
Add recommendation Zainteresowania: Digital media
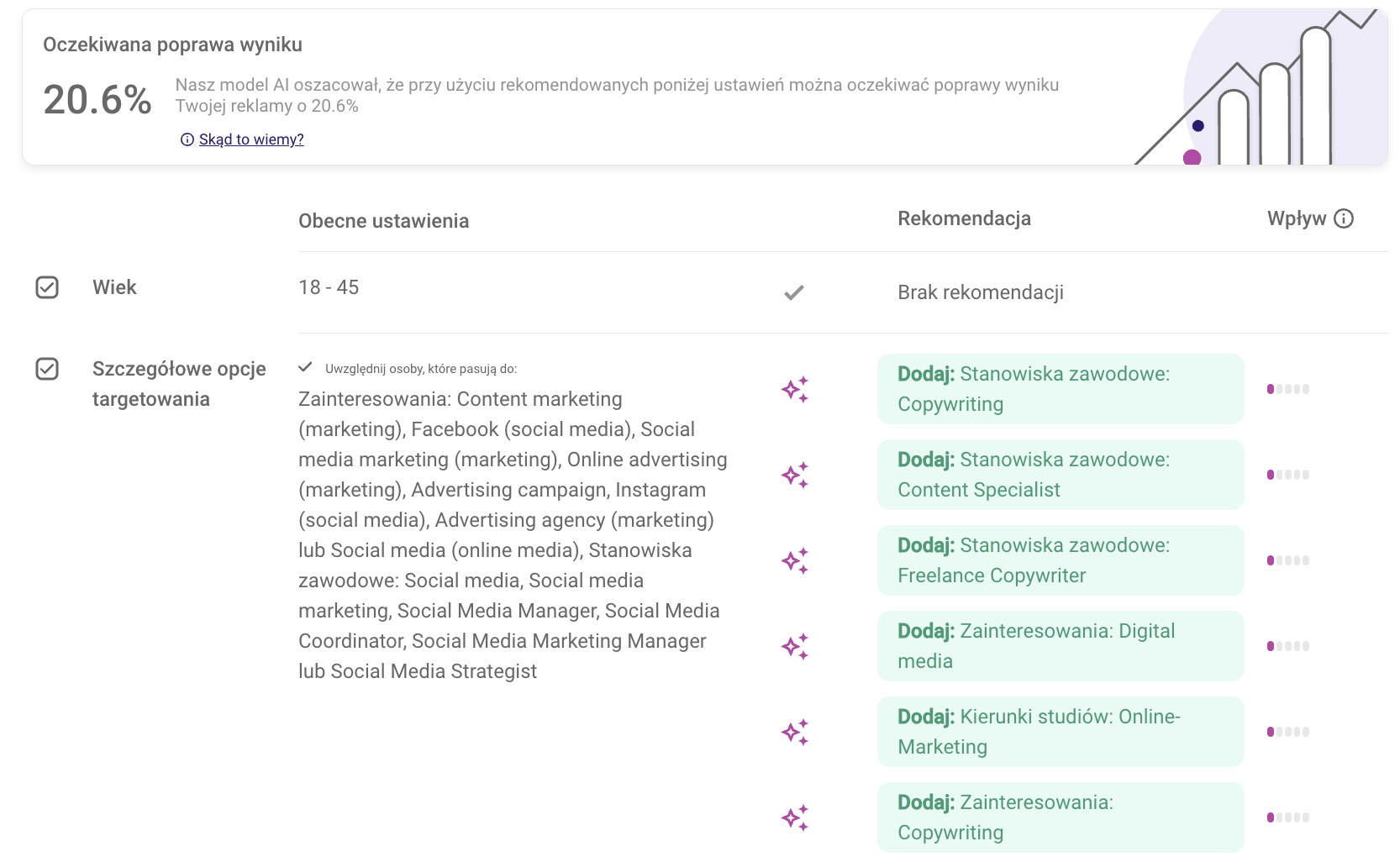click(1061, 646)
